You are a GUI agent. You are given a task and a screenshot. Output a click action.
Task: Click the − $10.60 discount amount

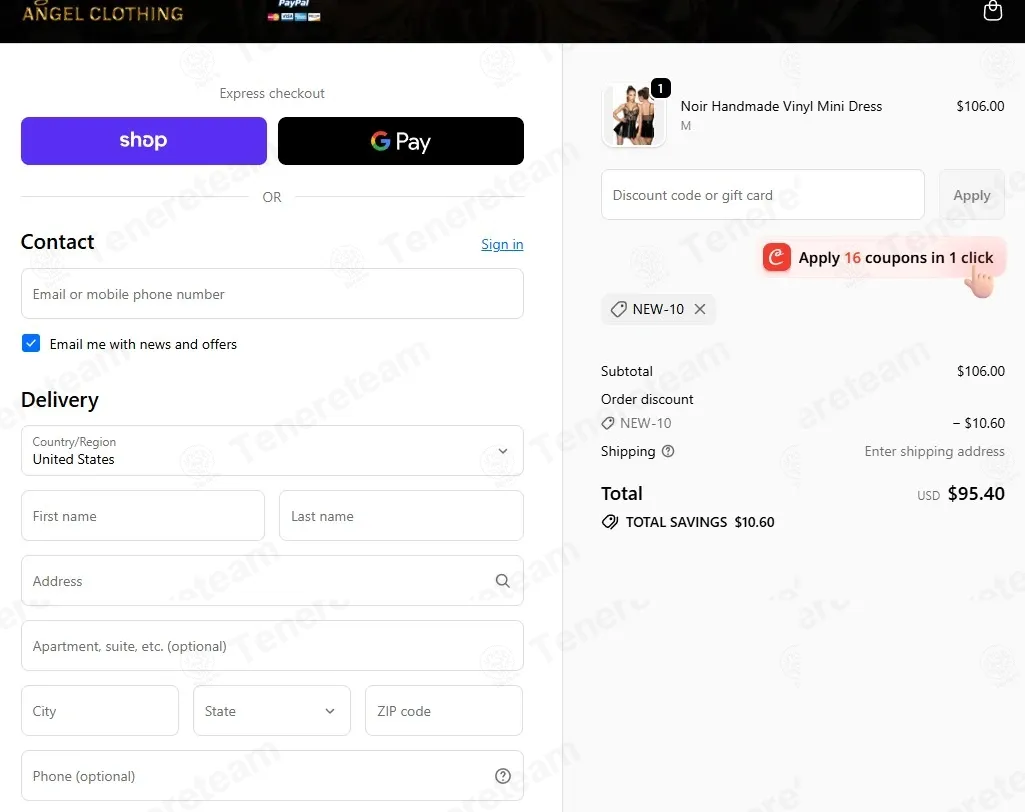point(979,423)
